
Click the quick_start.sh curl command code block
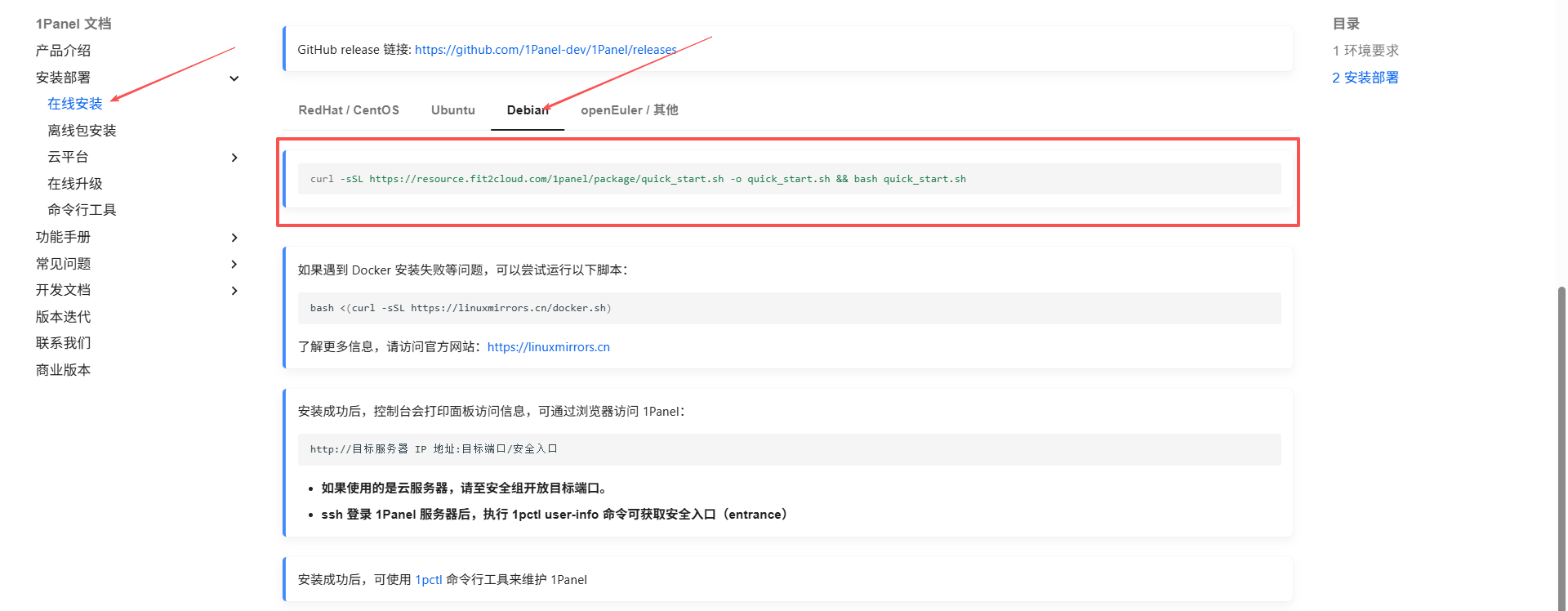637,179
